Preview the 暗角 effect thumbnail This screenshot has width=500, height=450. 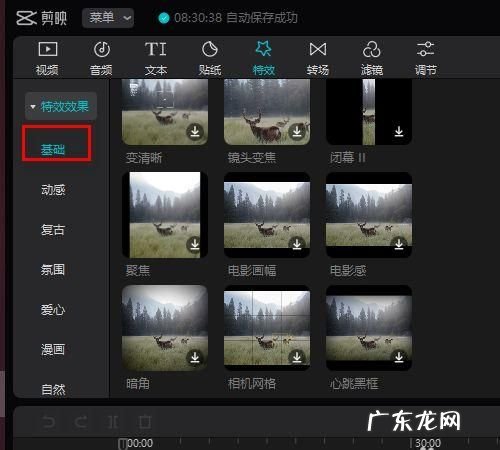pyautogui.click(x=165, y=328)
